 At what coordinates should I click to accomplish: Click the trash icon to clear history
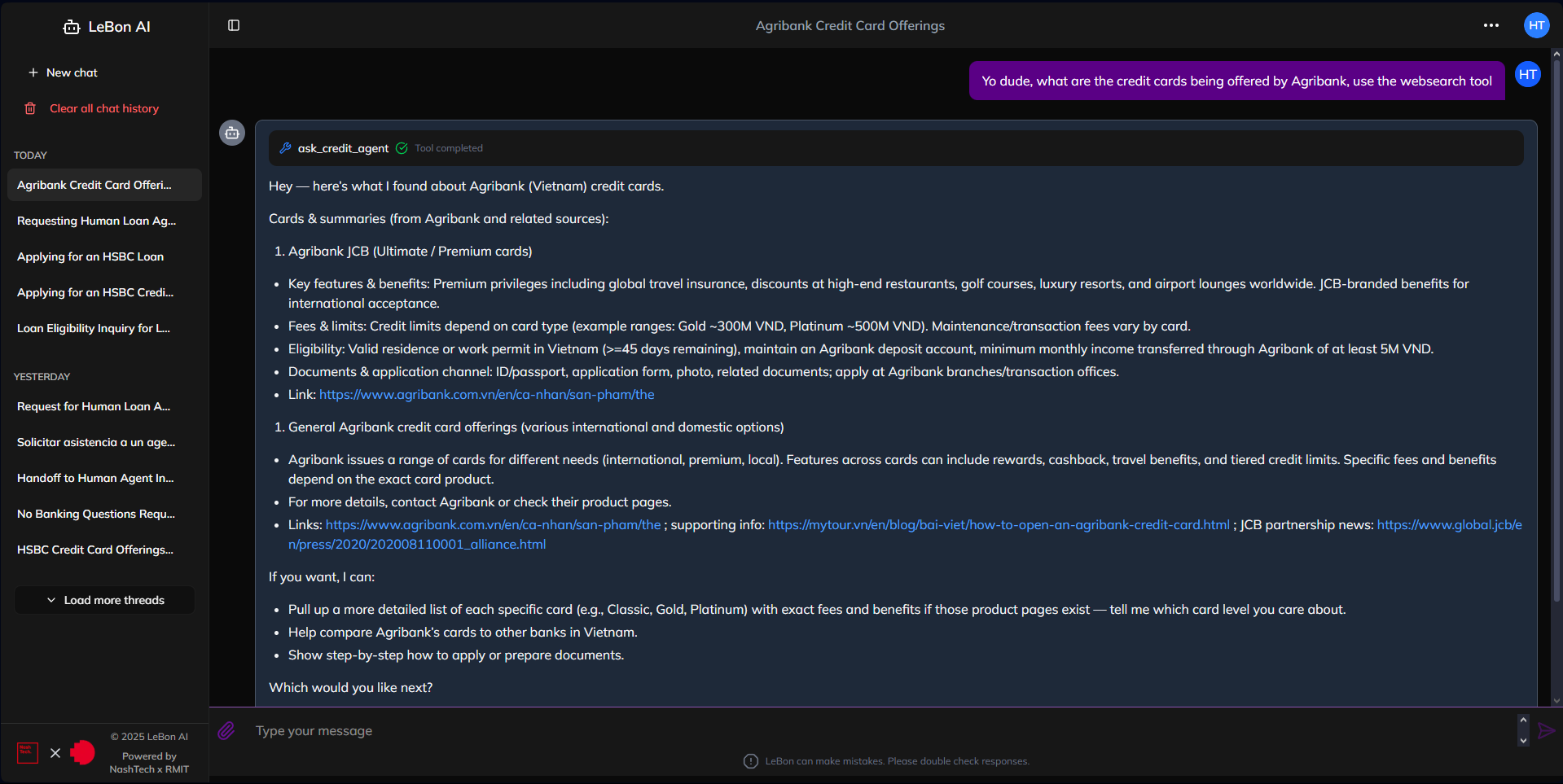pos(30,108)
